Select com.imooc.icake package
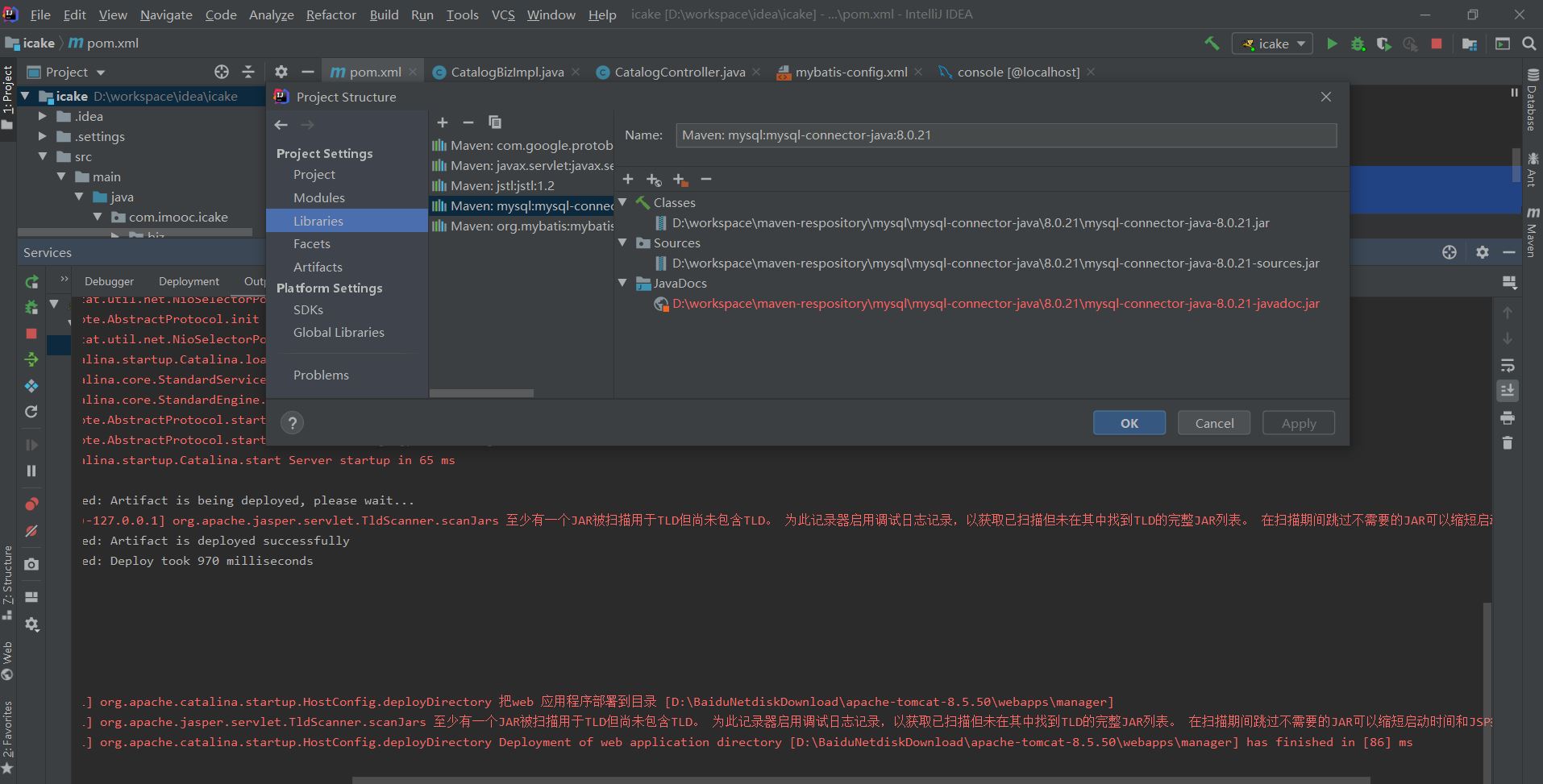This screenshot has height=784, width=1543. tap(178, 217)
